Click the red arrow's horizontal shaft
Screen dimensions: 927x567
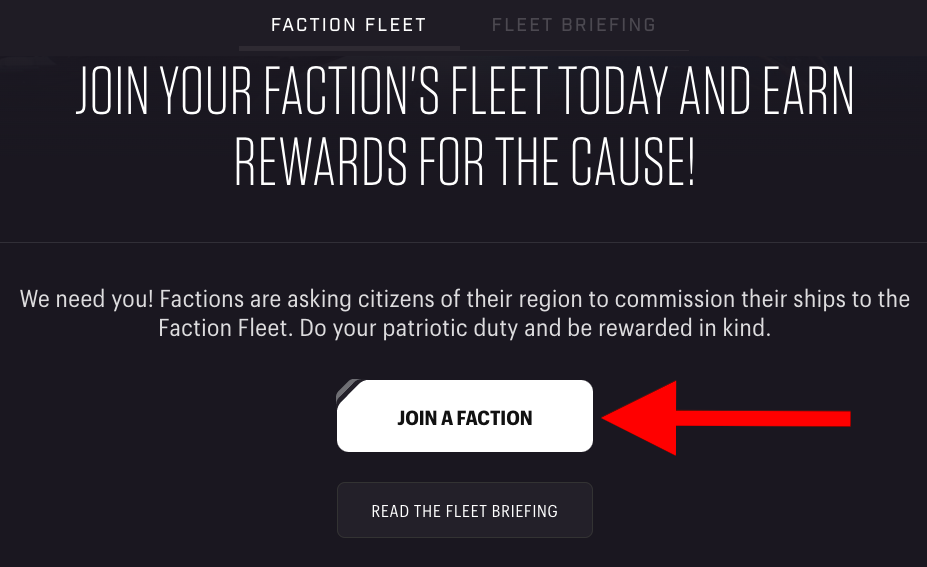click(763, 419)
